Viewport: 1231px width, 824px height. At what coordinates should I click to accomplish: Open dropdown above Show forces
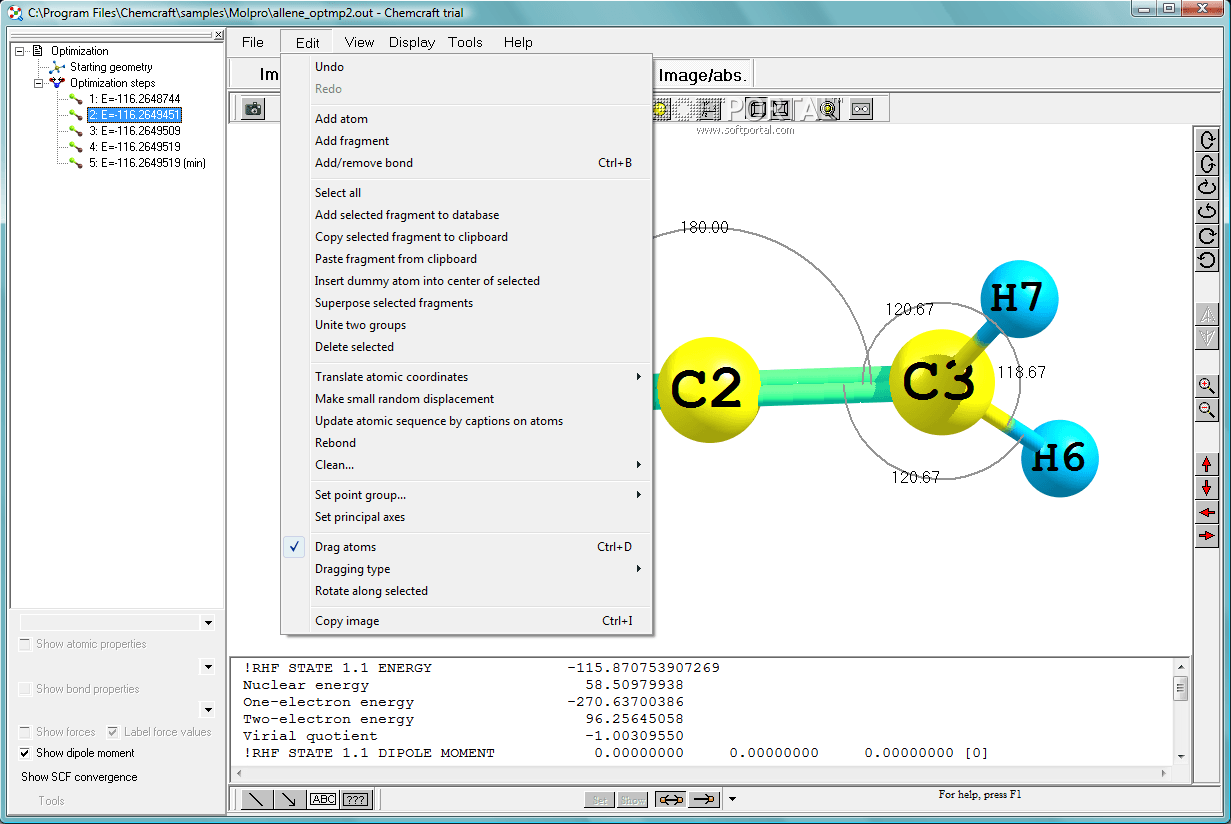click(x=208, y=710)
